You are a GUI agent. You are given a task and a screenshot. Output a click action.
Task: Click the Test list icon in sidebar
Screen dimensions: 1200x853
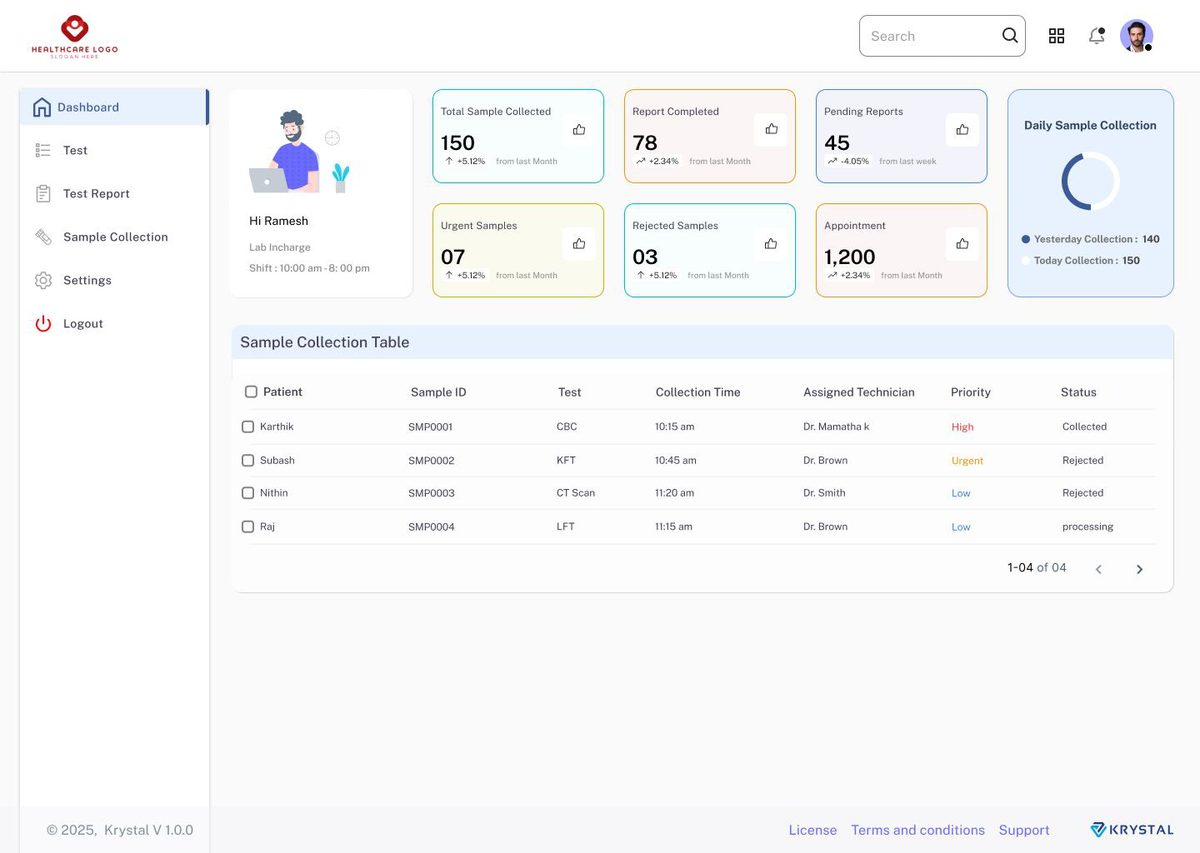tap(43, 150)
